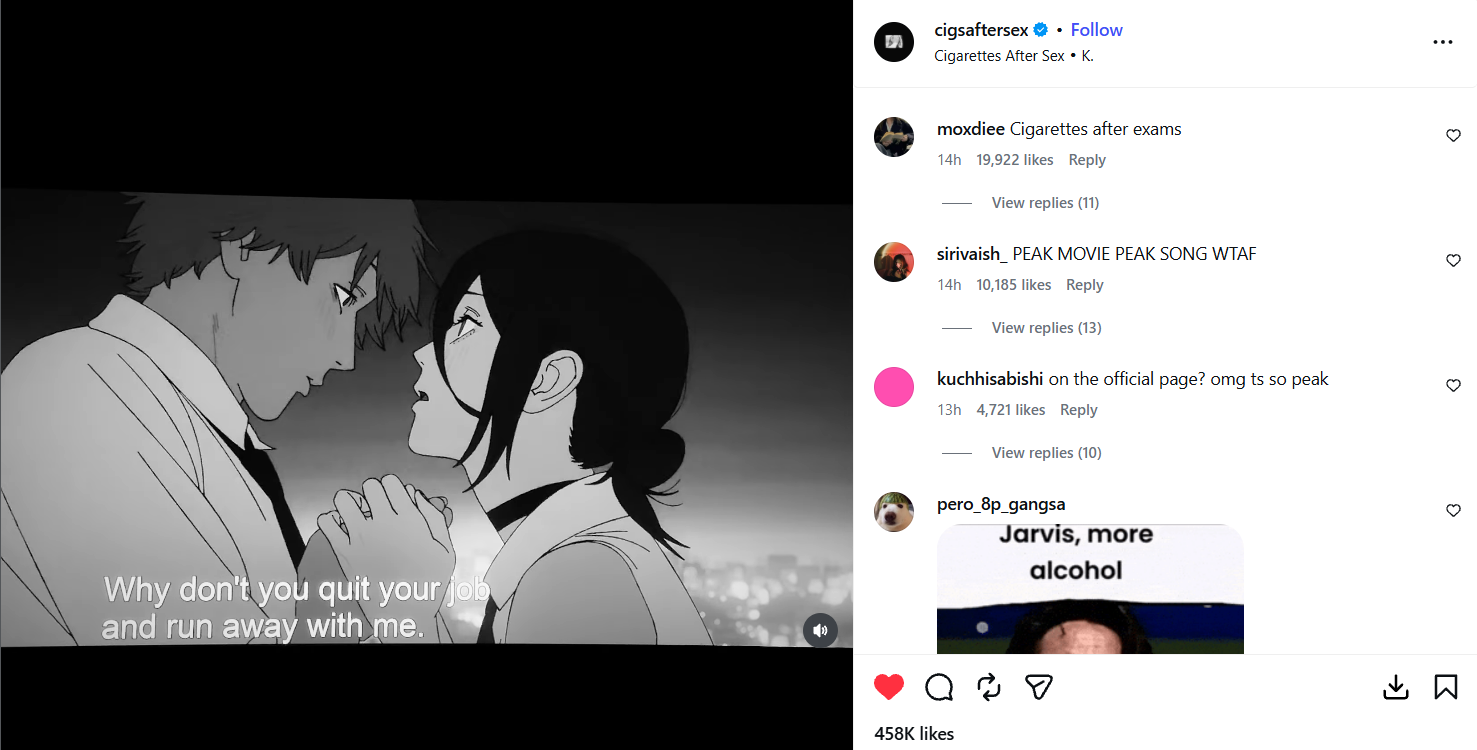Open the three-dot more options menu
Viewport: 1477px width, 750px height.
1442,42
